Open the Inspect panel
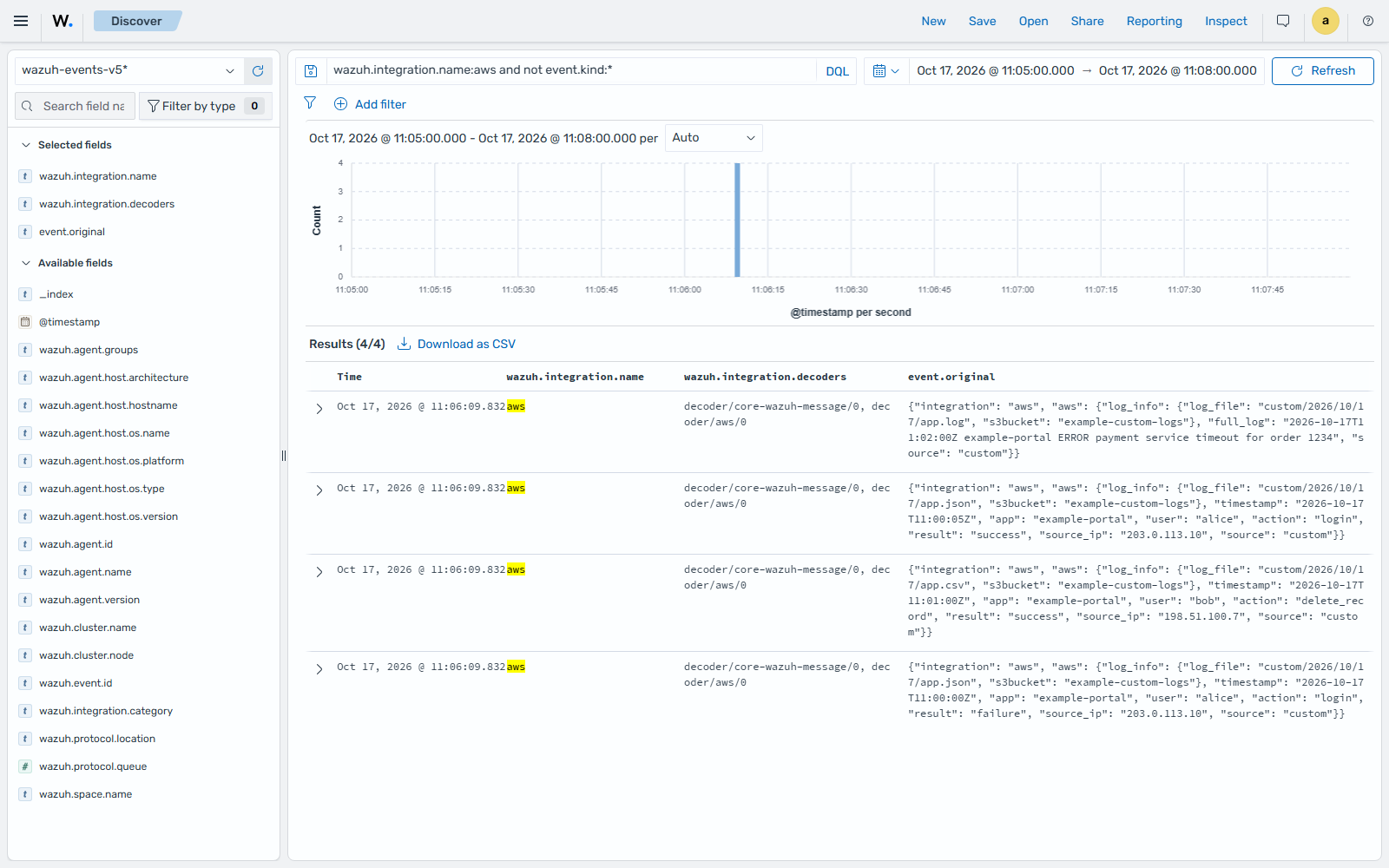This screenshot has height=868, width=1389. [1226, 21]
